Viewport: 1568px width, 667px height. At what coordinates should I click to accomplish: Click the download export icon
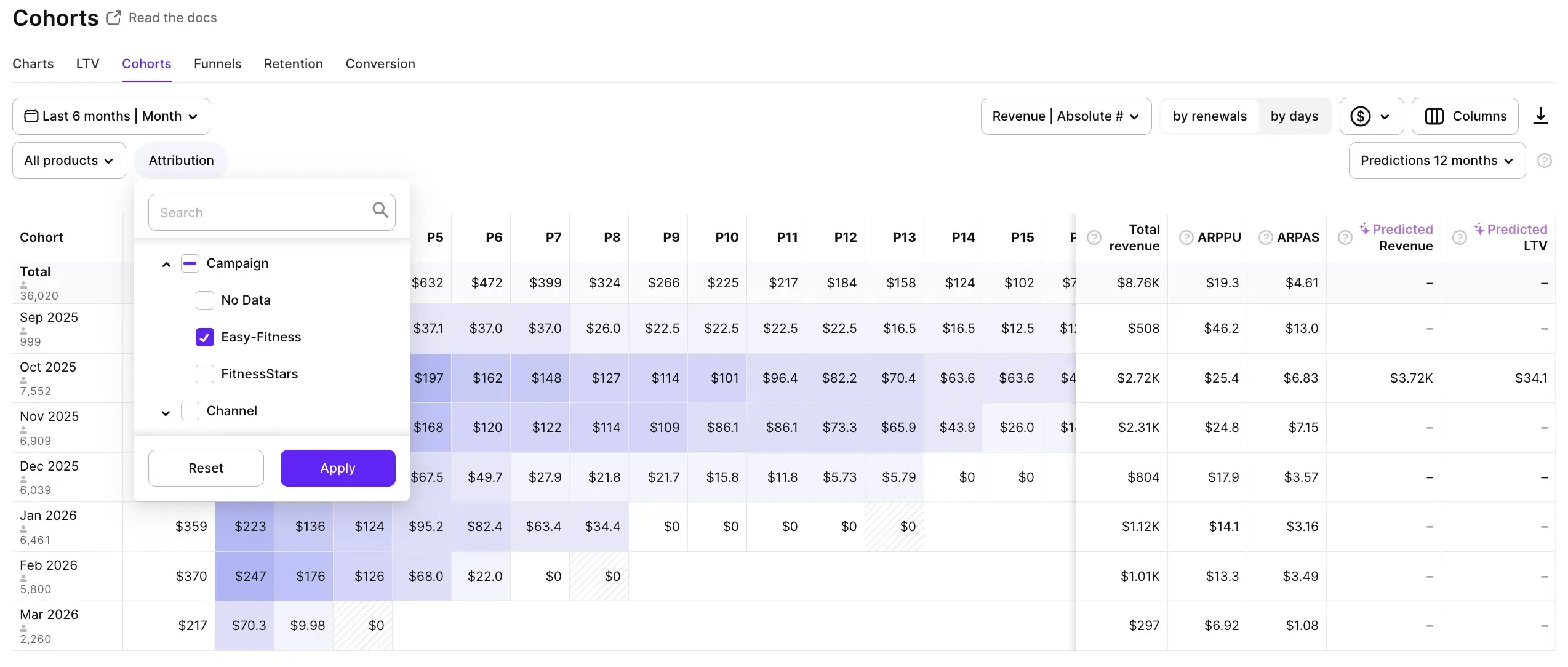point(1541,116)
